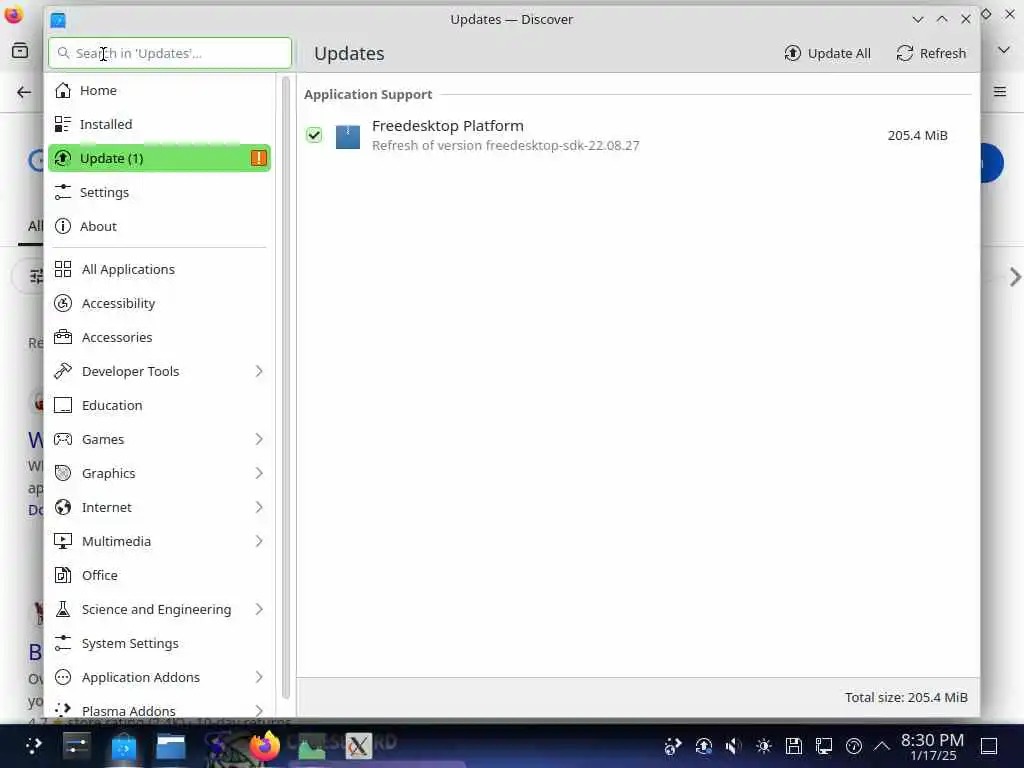Expand the Application Addons arrow
The image size is (1024, 768).
(259, 677)
